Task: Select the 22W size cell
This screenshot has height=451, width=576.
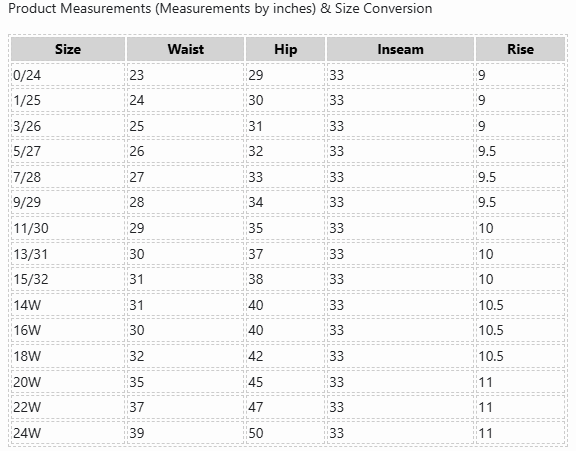Action: [68, 407]
